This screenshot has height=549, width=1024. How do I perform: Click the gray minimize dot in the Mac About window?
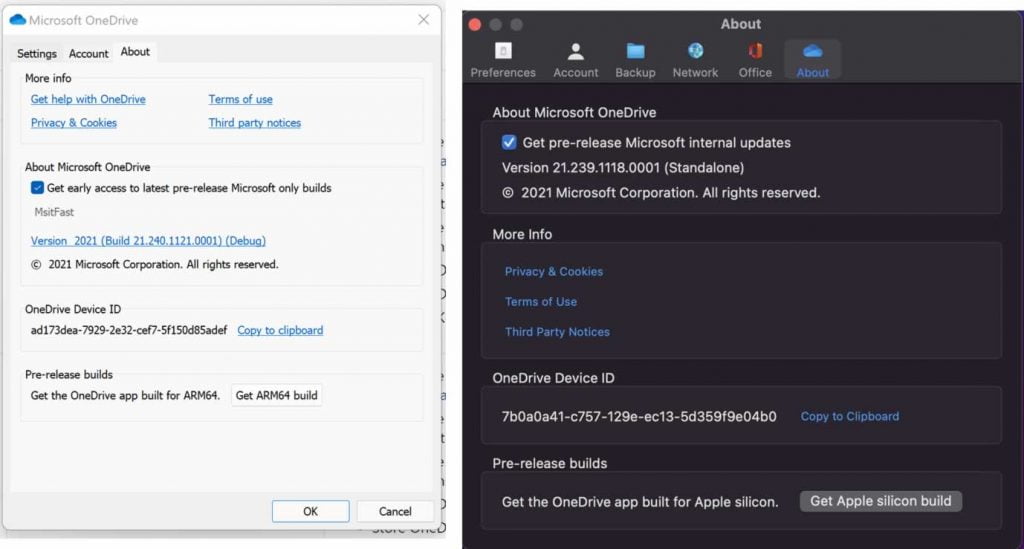coord(496,25)
